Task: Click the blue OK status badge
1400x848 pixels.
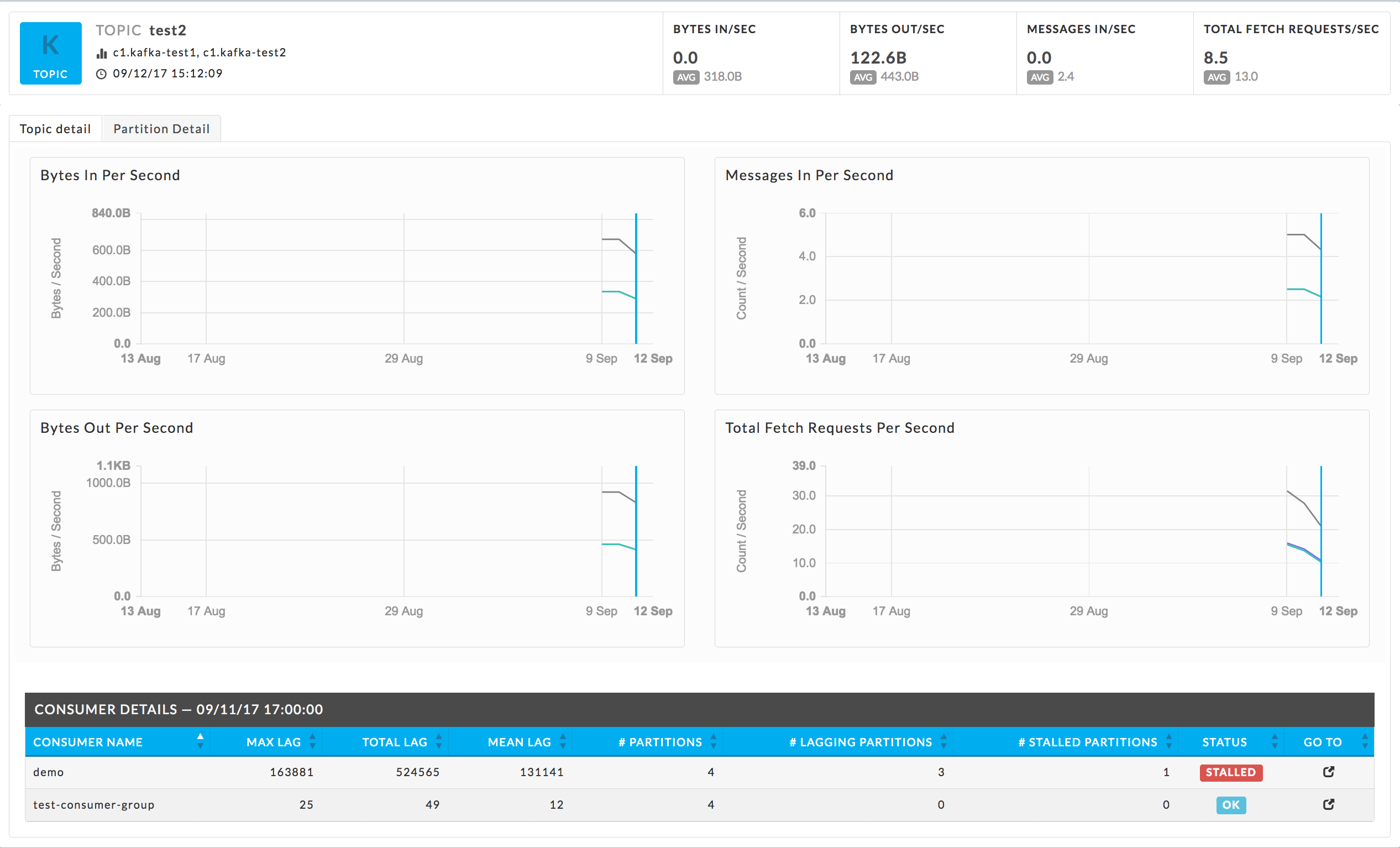Action: pos(1231,805)
